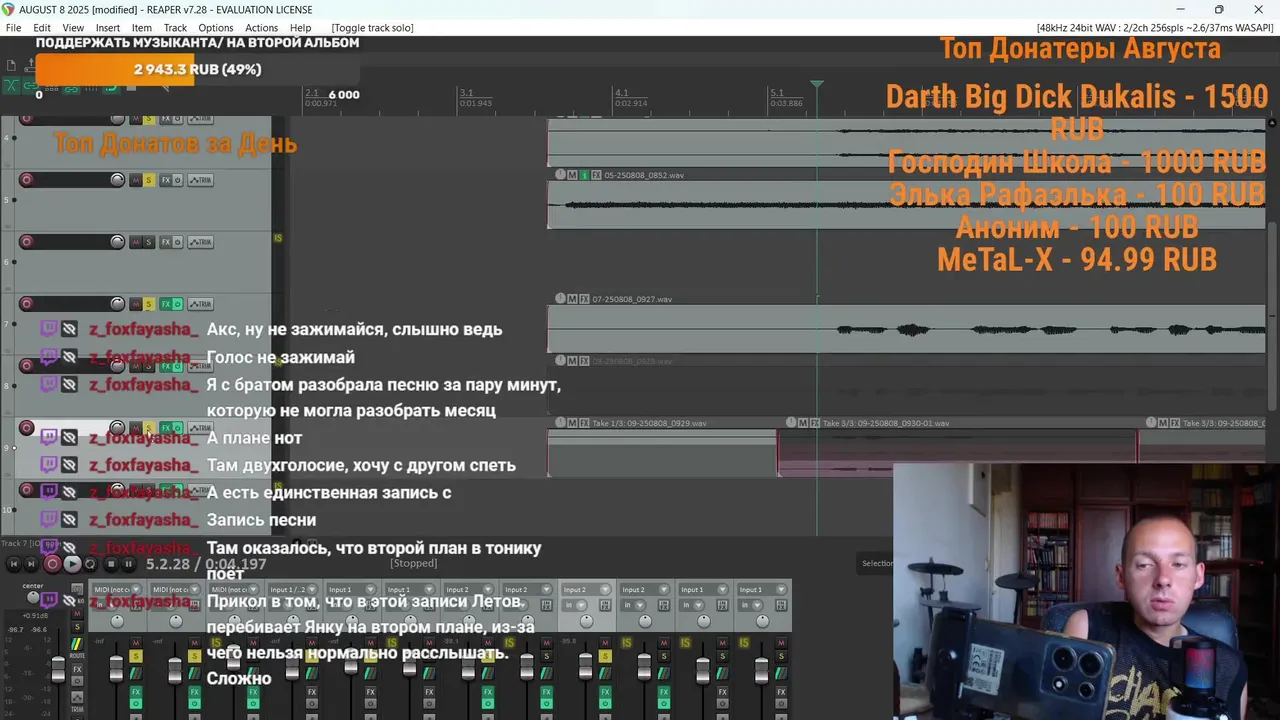Screen dimensions: 1280x720
Task: Pause playback with the transport pause button
Action: 128,564
